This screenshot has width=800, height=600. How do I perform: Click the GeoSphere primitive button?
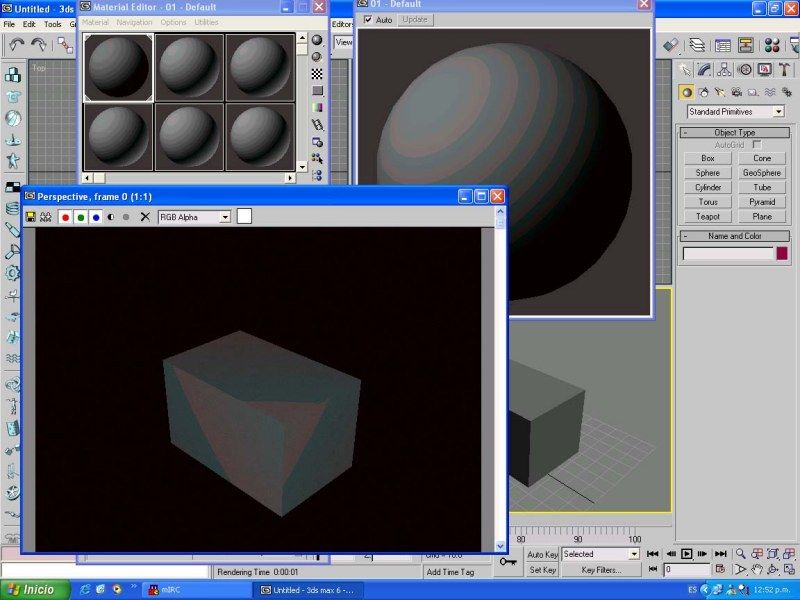pyautogui.click(x=762, y=173)
